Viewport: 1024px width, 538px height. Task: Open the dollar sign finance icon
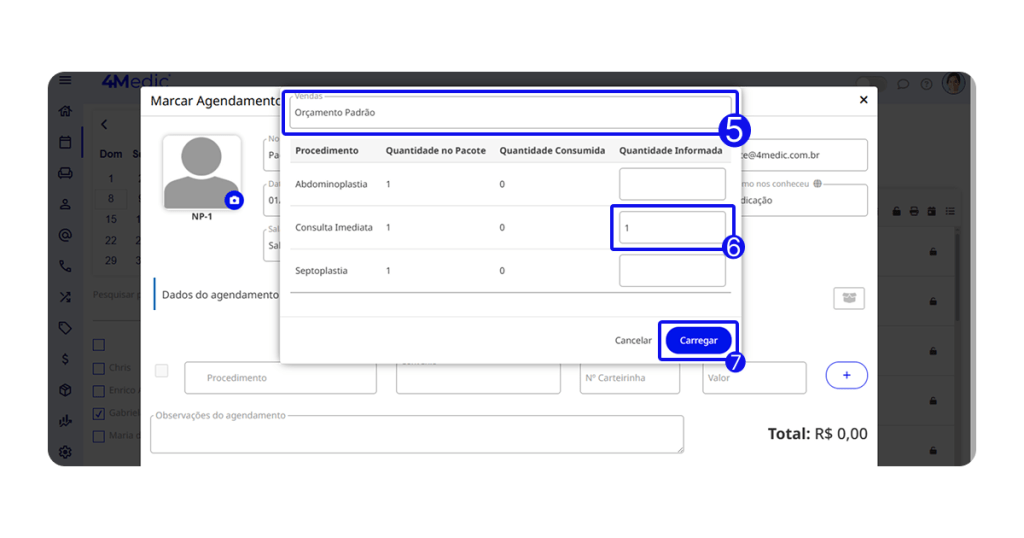65,359
